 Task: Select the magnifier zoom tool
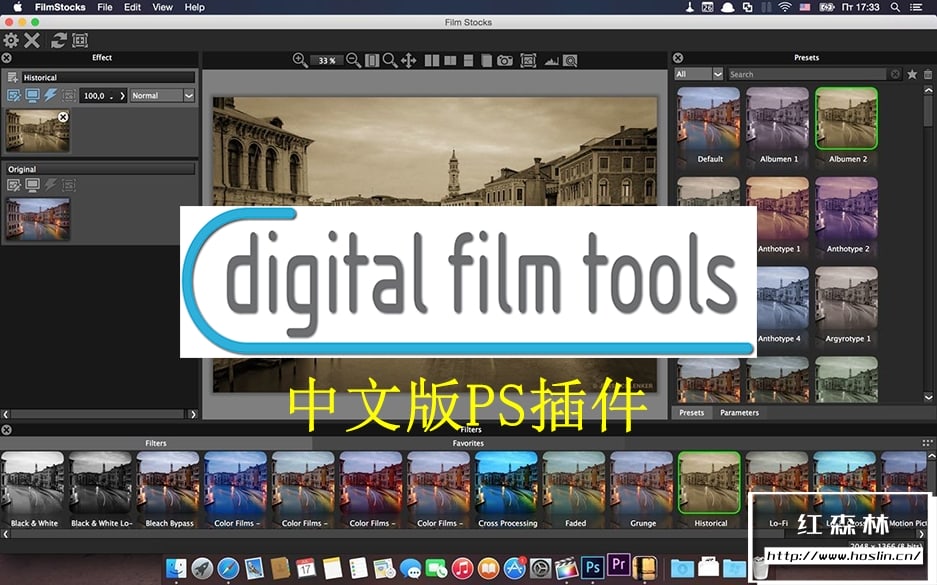click(x=390, y=60)
